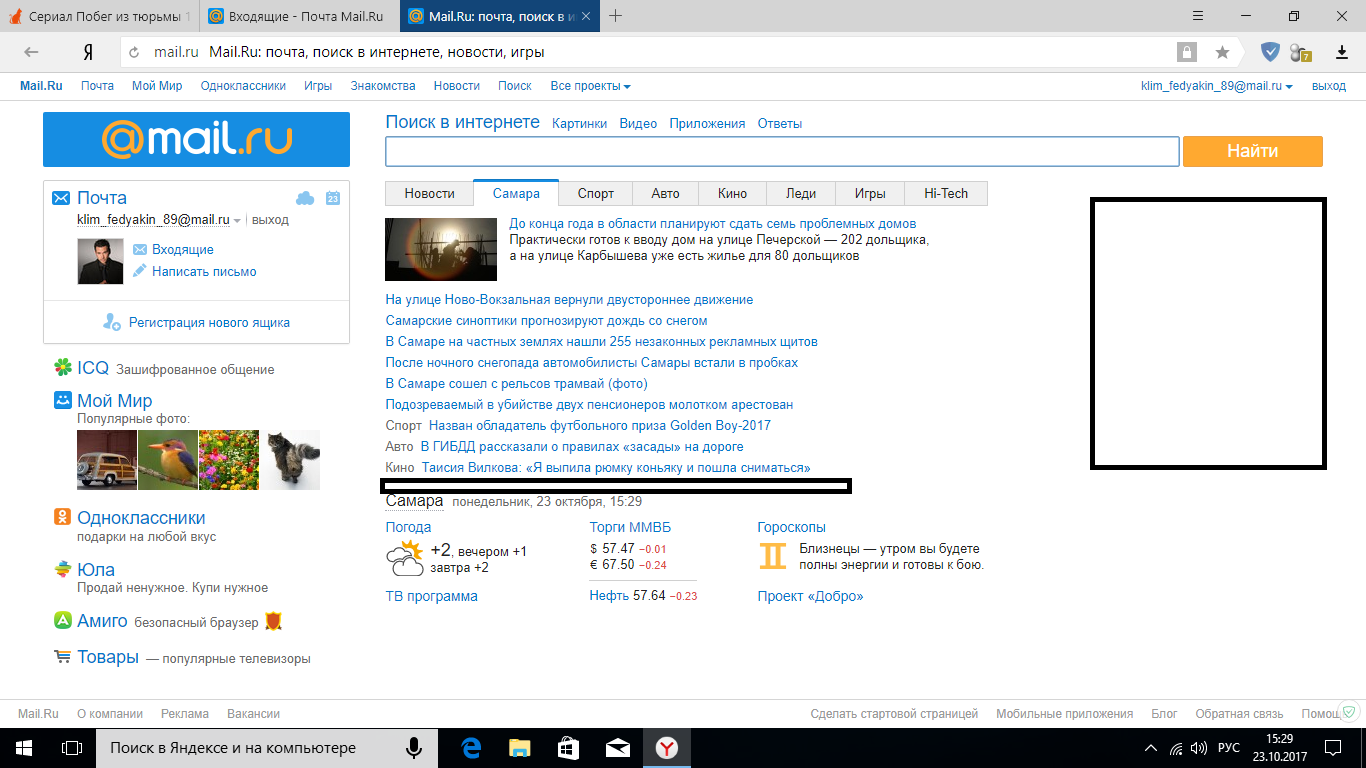The width and height of the screenshot is (1366, 768).
Task: Switch to the Новости tab
Action: pyautogui.click(x=429, y=194)
